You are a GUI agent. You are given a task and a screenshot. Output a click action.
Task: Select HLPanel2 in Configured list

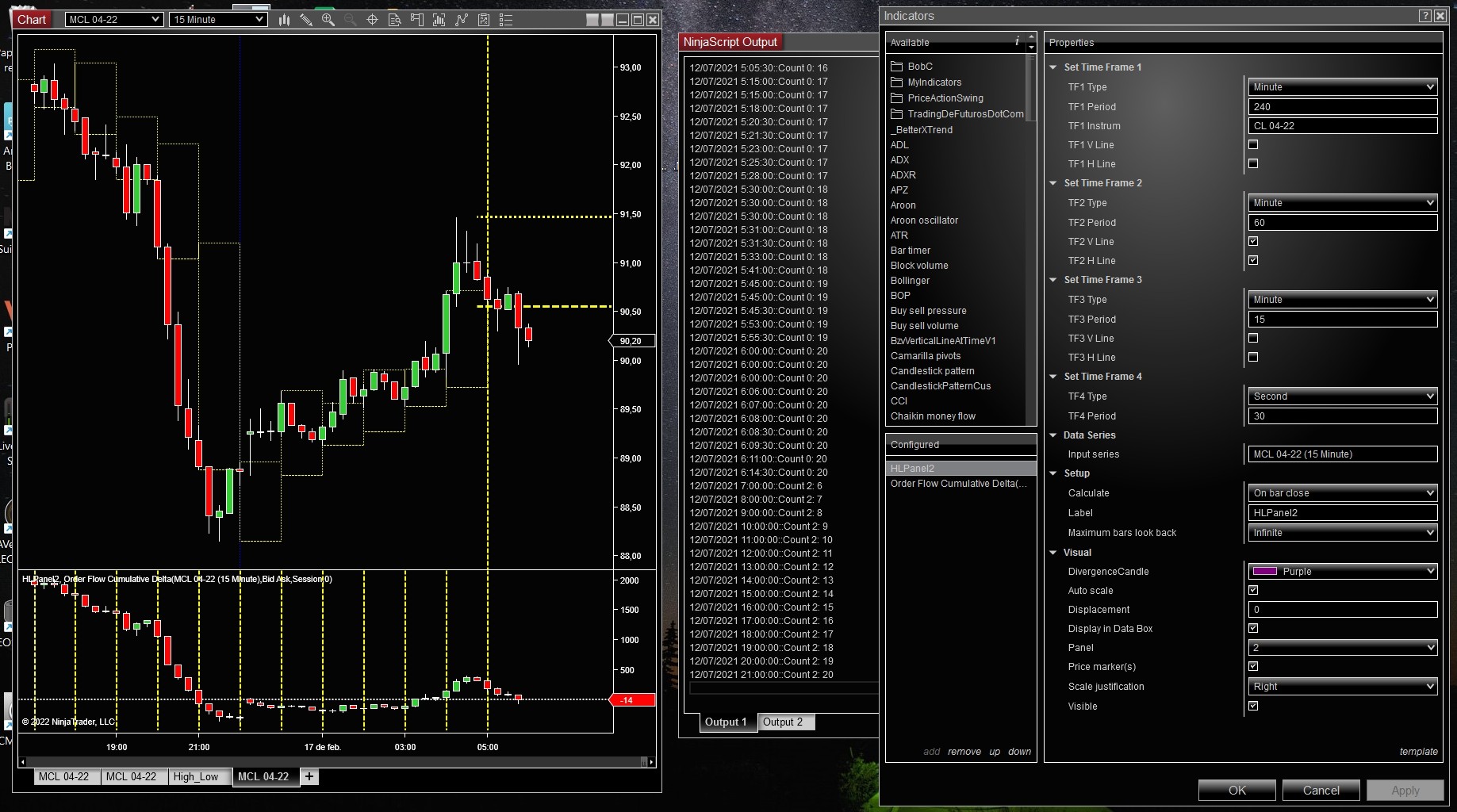(x=961, y=469)
